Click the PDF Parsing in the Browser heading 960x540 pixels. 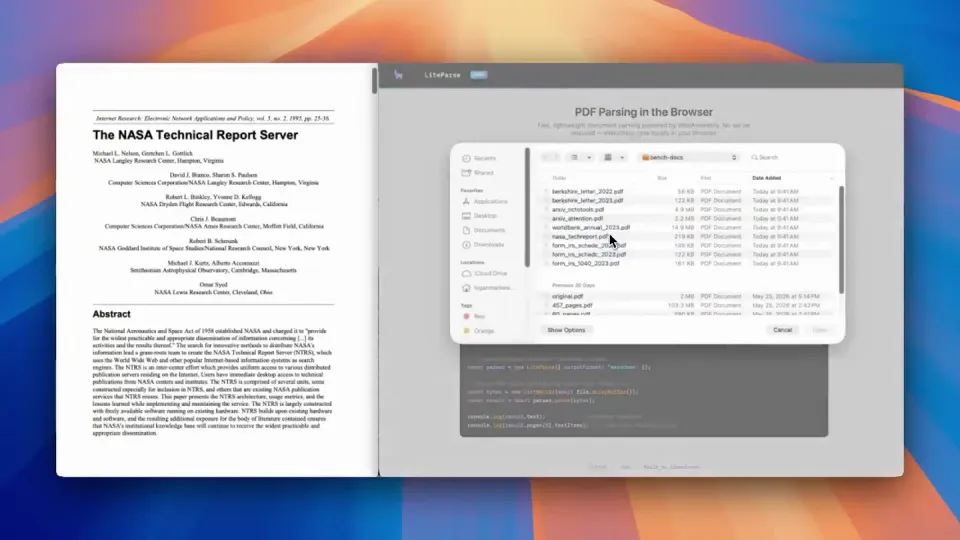click(643, 112)
